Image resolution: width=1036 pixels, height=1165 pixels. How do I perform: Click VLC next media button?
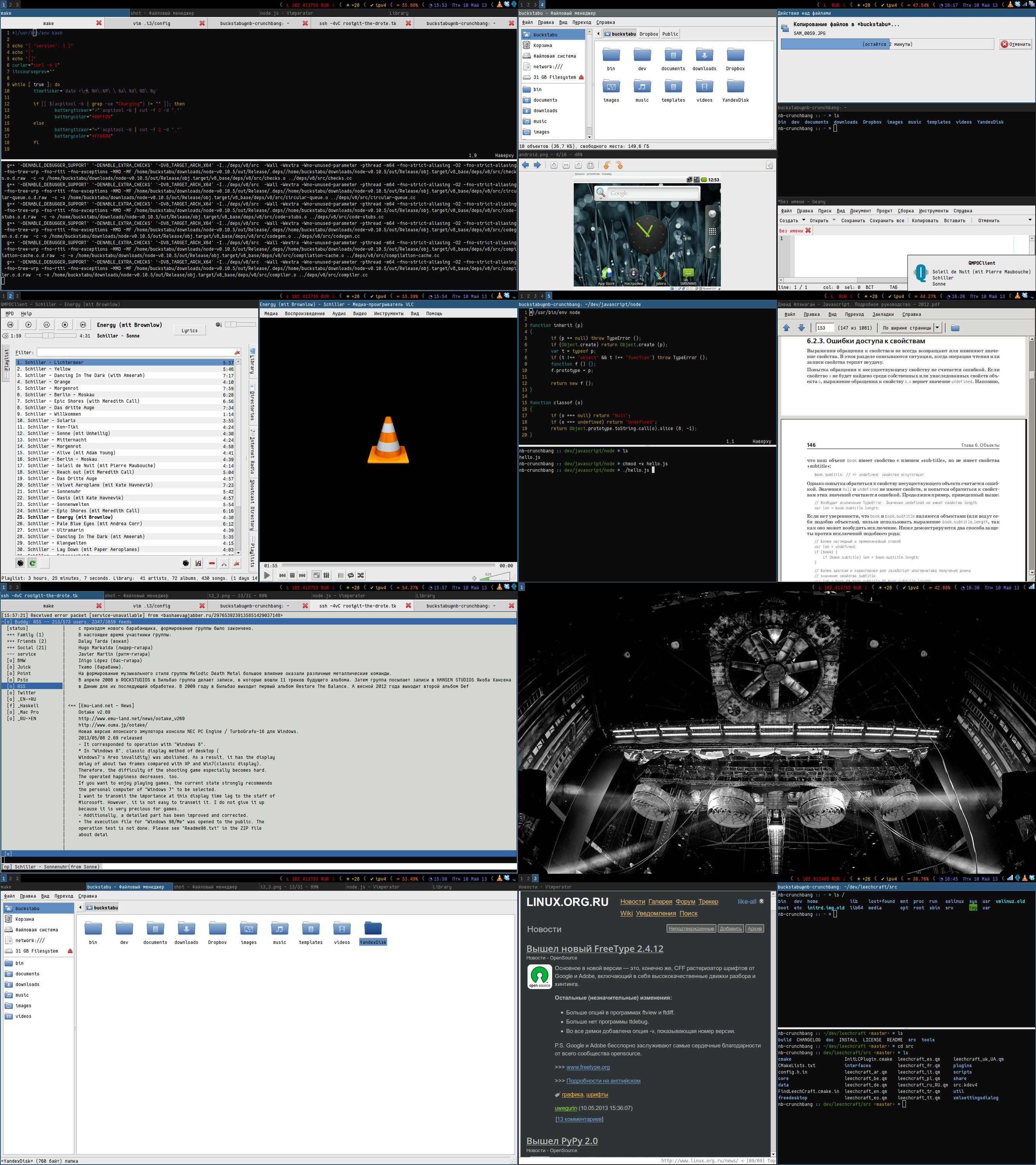pos(302,575)
